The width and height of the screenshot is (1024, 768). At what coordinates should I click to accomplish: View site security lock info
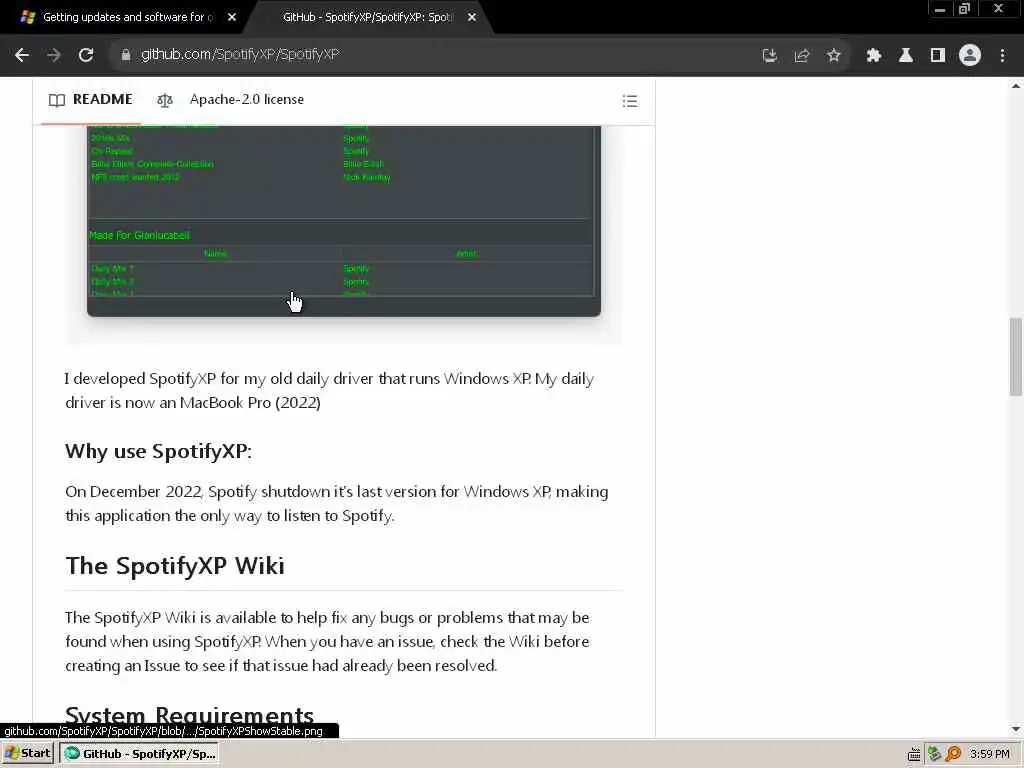126,56
